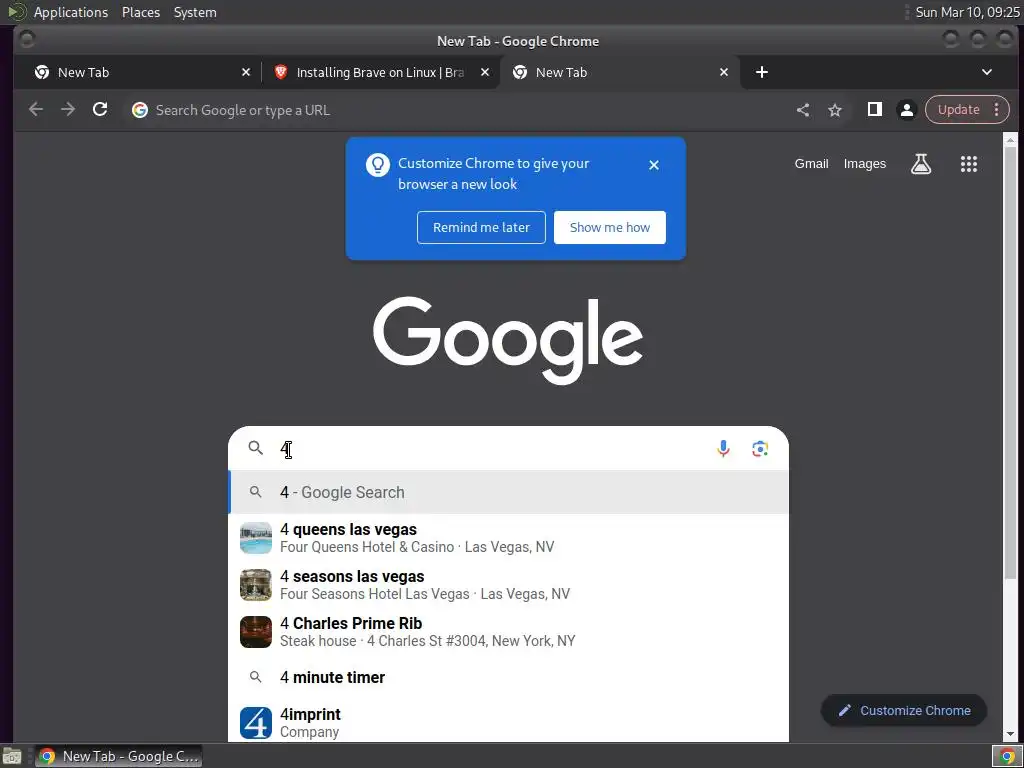Bookmark this tab with the star icon
Viewport: 1024px width, 768px height.
835,110
